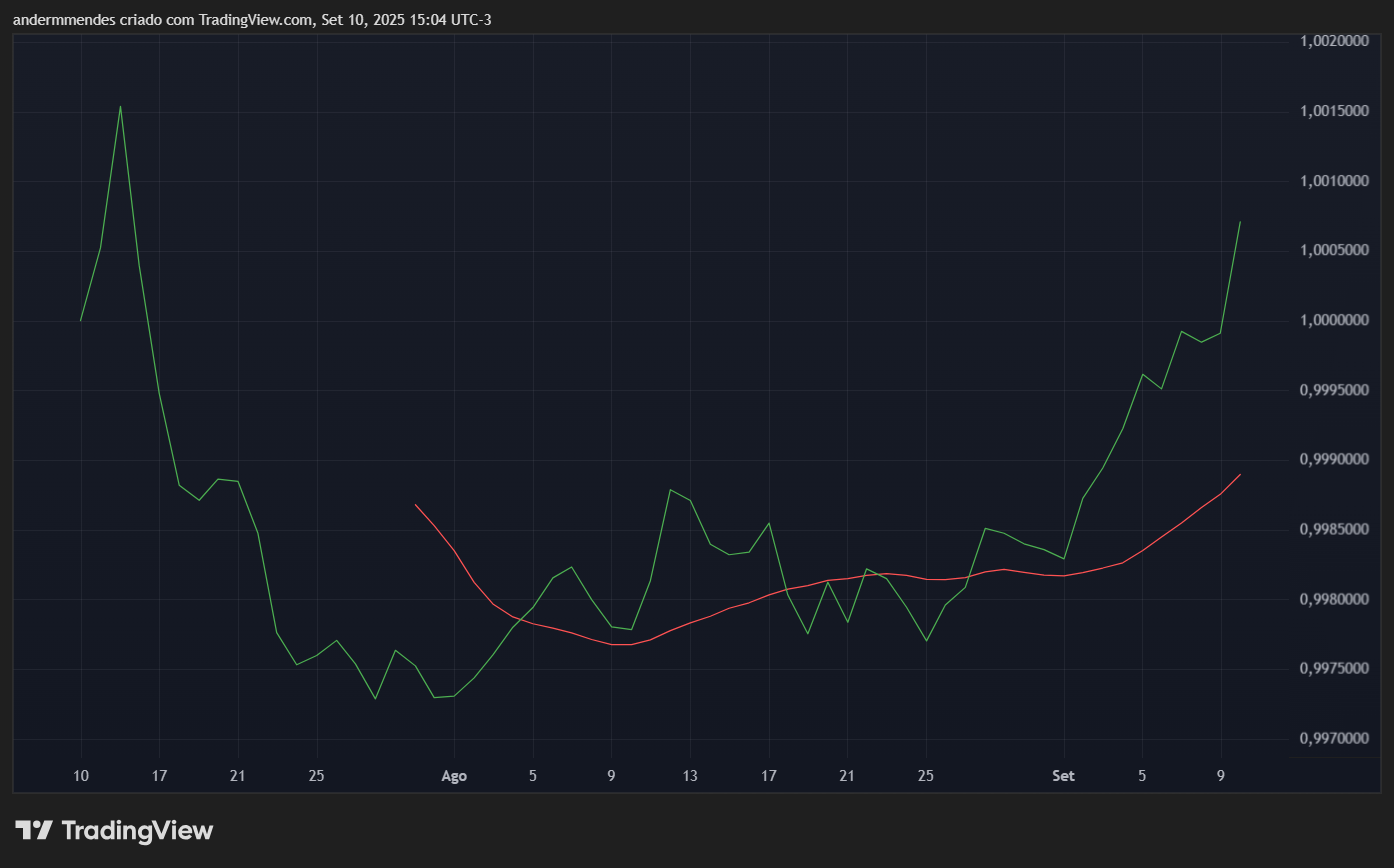Click price label 0,9980000
The width and height of the screenshot is (1394, 868).
coord(1335,599)
